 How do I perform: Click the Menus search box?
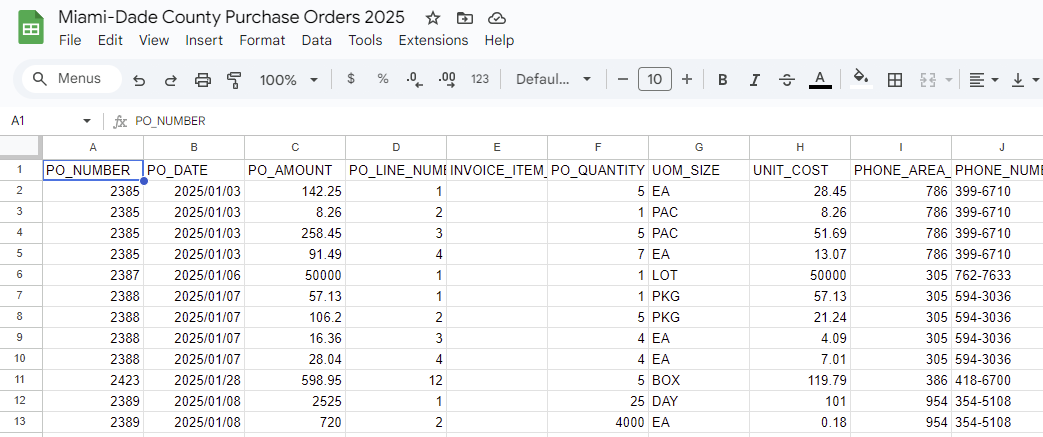coord(72,79)
